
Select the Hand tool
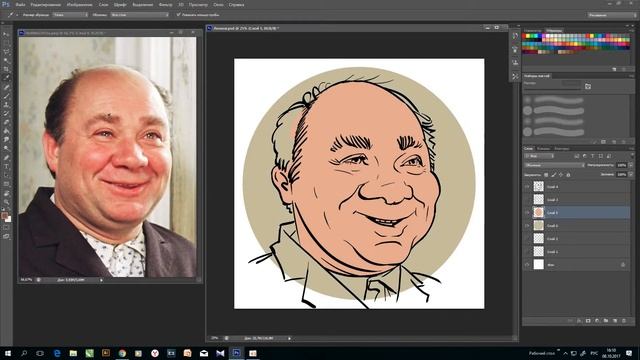coord(6,193)
